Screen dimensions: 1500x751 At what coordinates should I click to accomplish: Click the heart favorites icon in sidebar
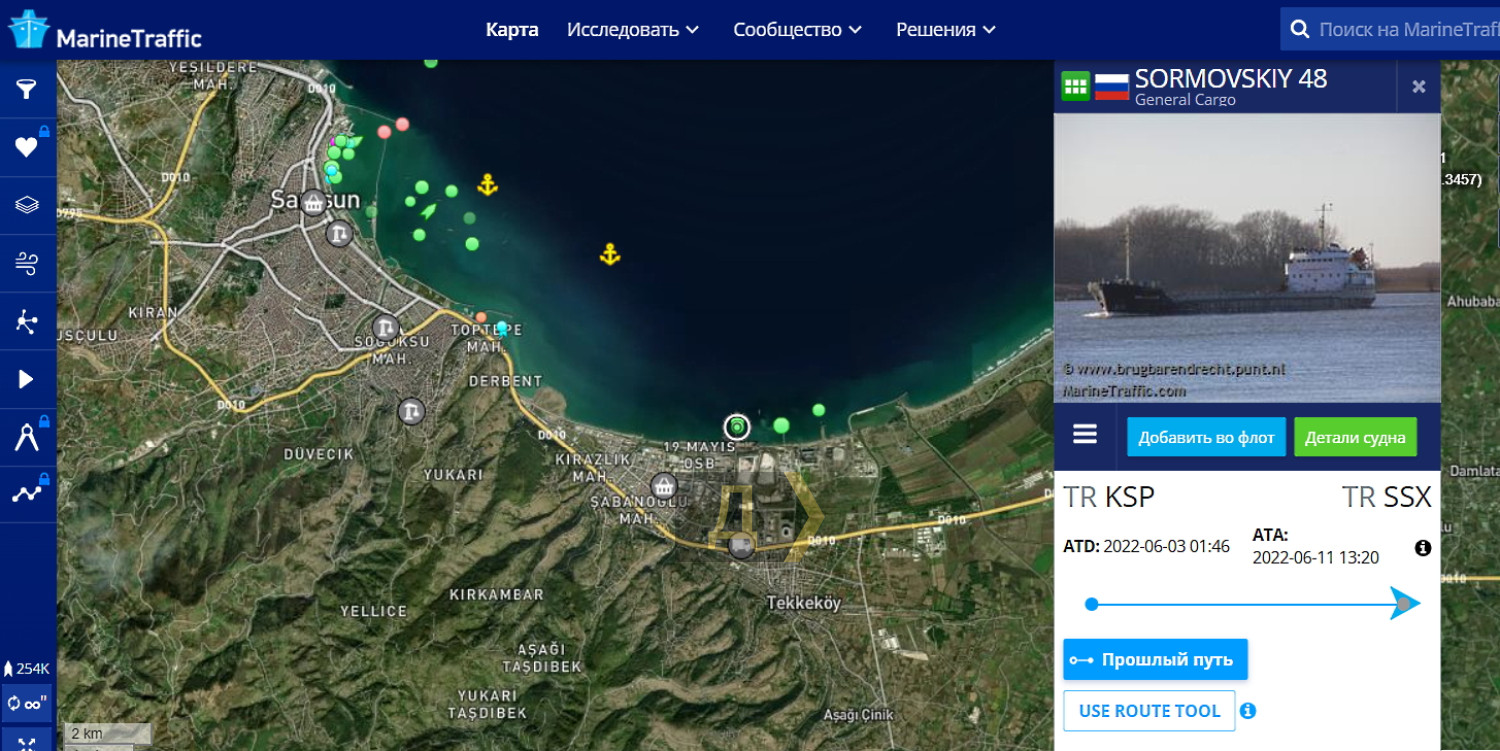click(26, 148)
